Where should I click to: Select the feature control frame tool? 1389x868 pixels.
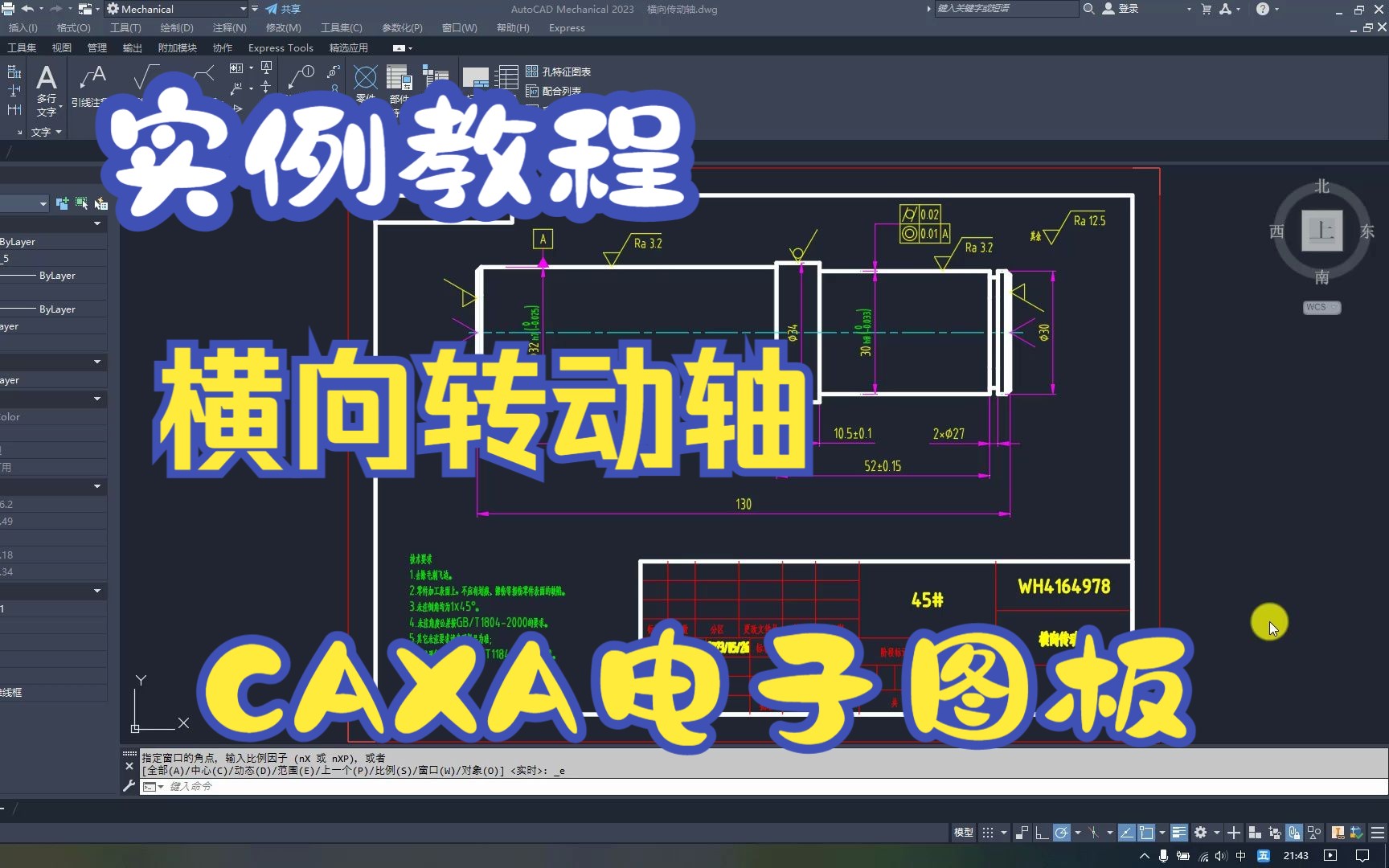pyautogui.click(x=236, y=68)
